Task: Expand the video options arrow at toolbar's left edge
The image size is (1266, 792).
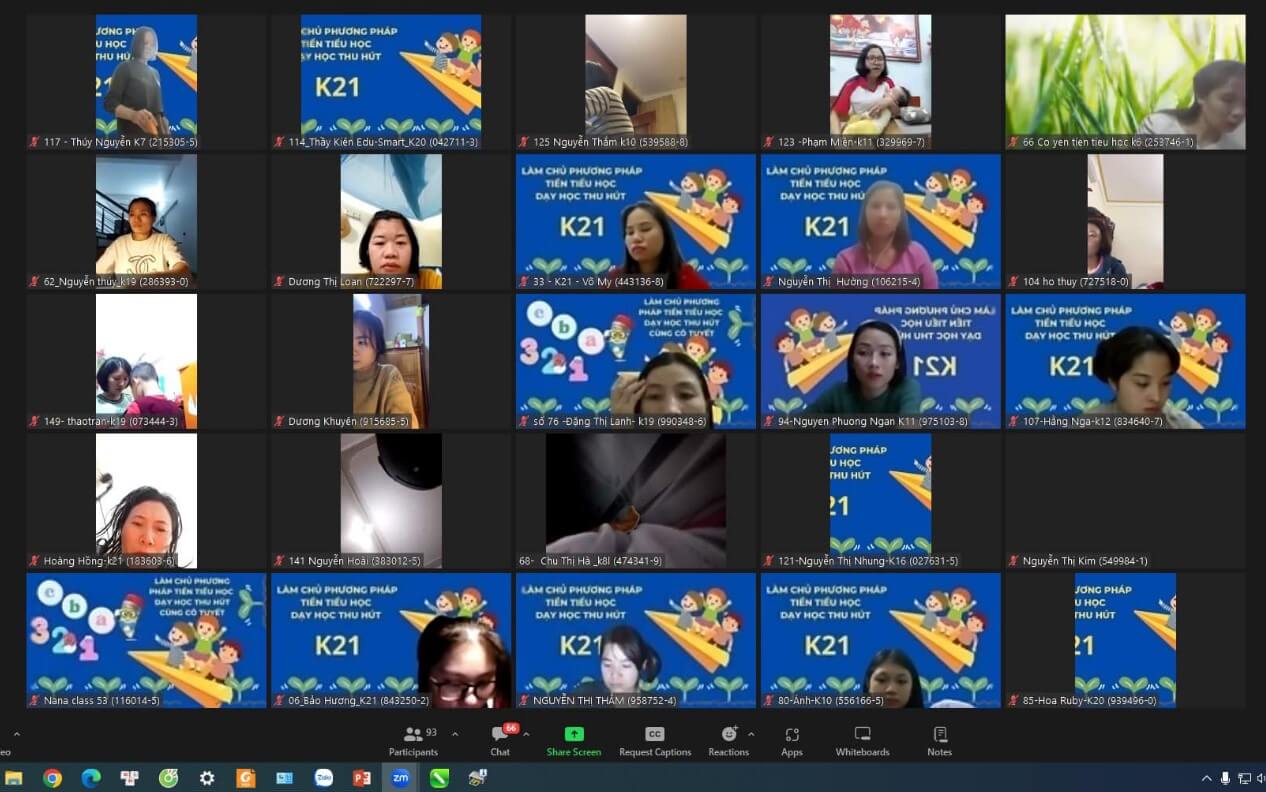Action: (16, 735)
